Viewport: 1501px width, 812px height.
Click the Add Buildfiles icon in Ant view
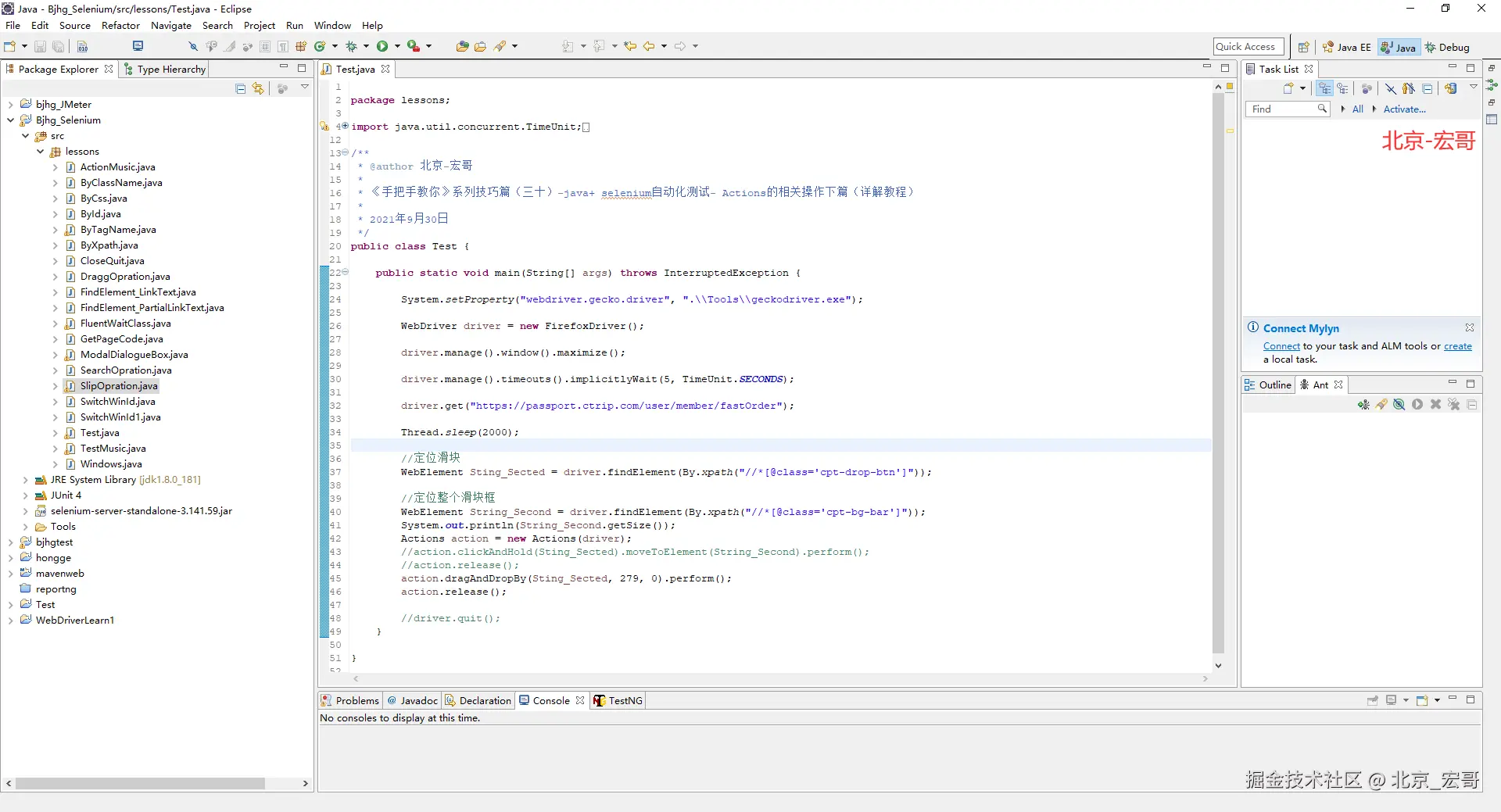click(1363, 405)
